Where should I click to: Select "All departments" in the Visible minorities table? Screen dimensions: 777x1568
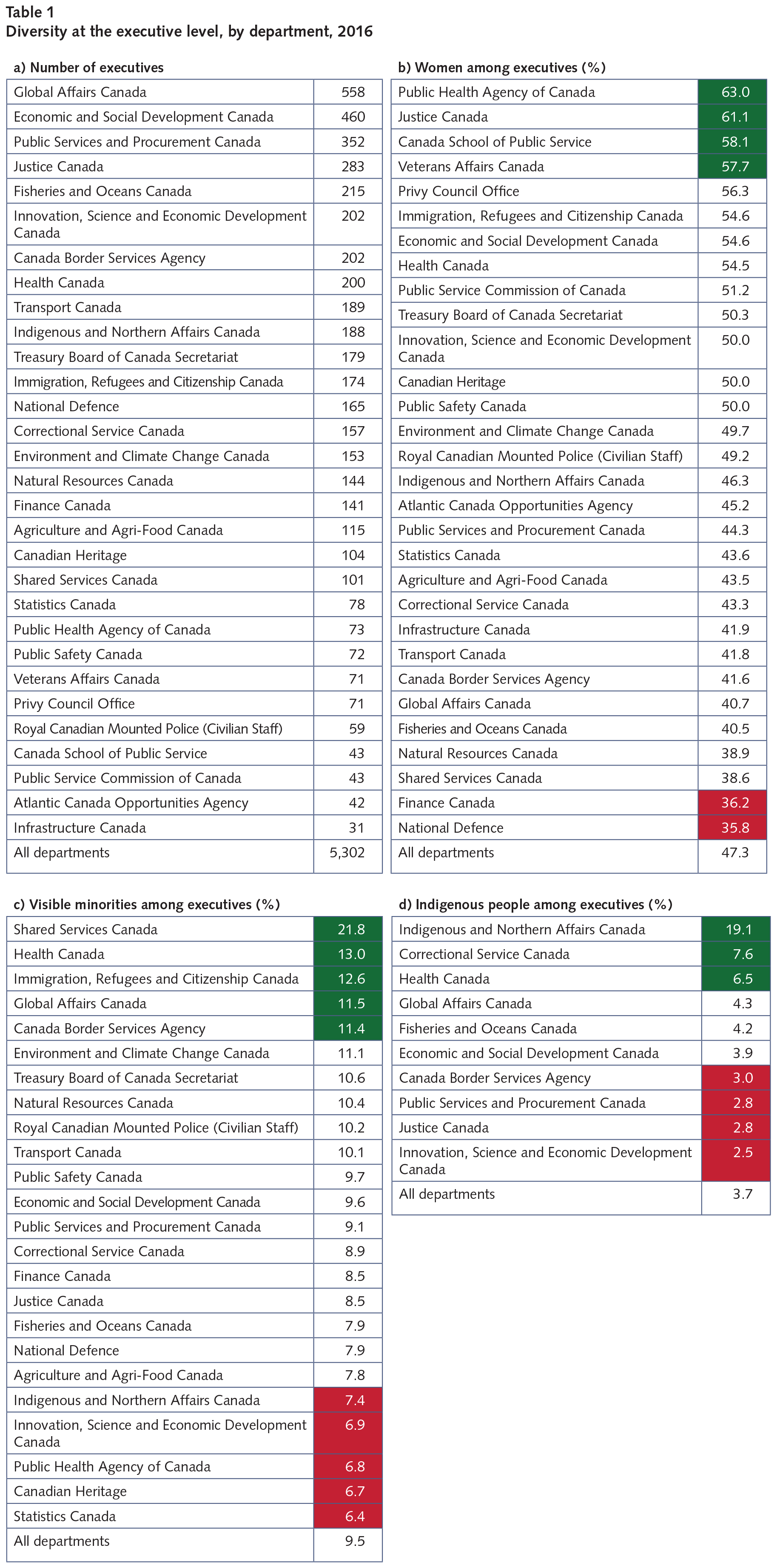(62, 1541)
